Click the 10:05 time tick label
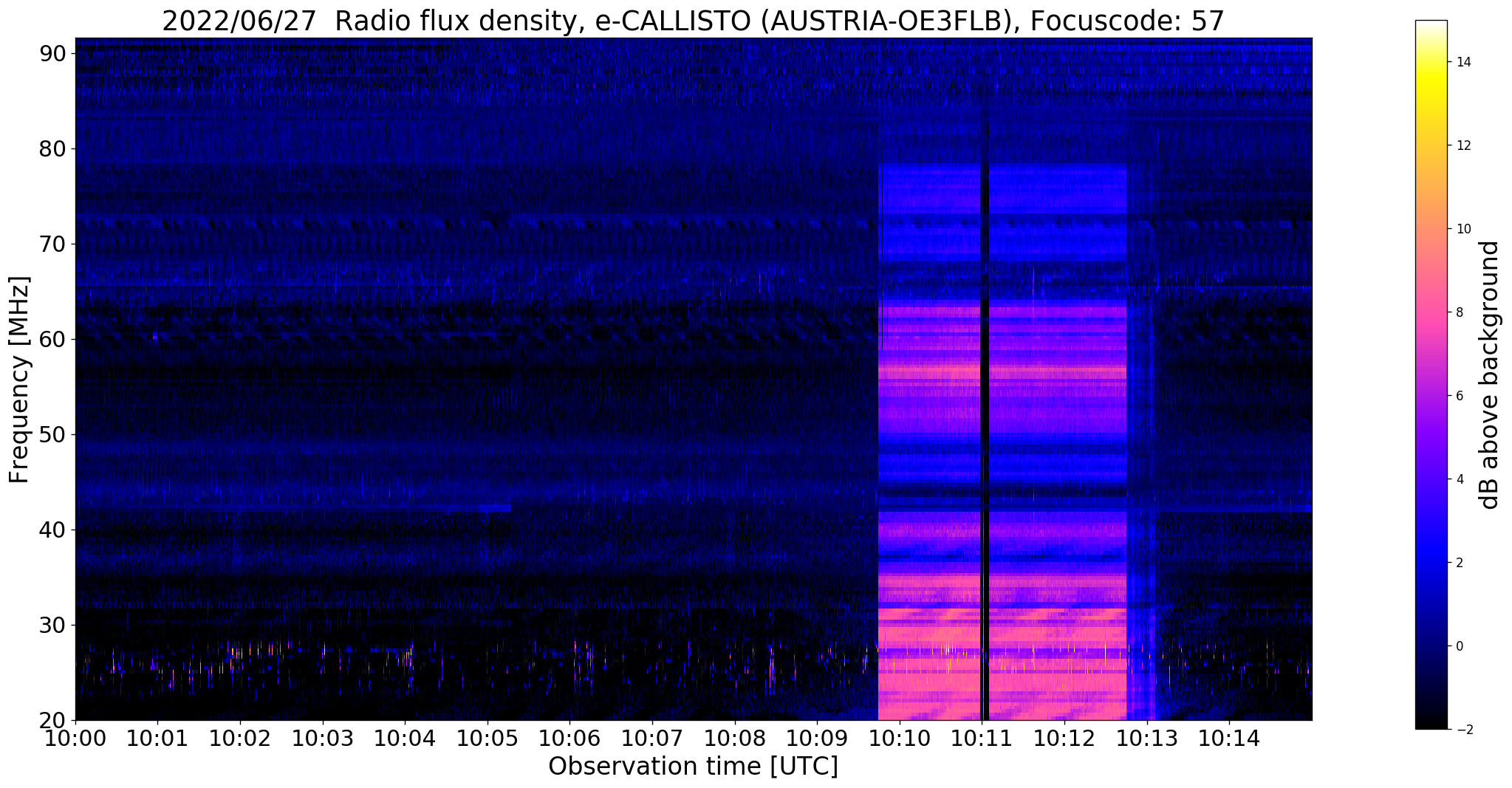The height and width of the screenshot is (788, 1512). 488,738
